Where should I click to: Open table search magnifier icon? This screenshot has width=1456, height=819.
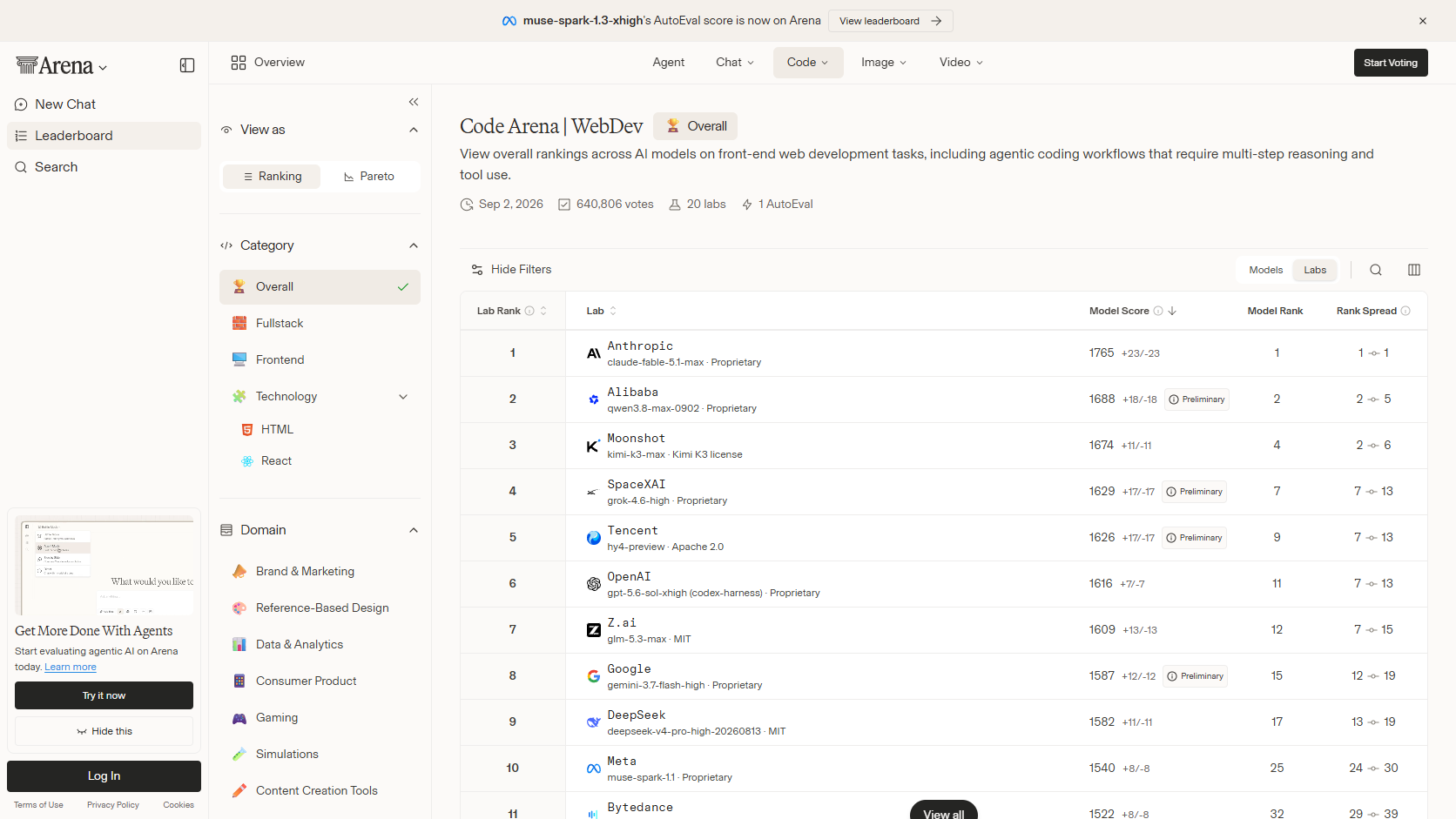[x=1376, y=270]
